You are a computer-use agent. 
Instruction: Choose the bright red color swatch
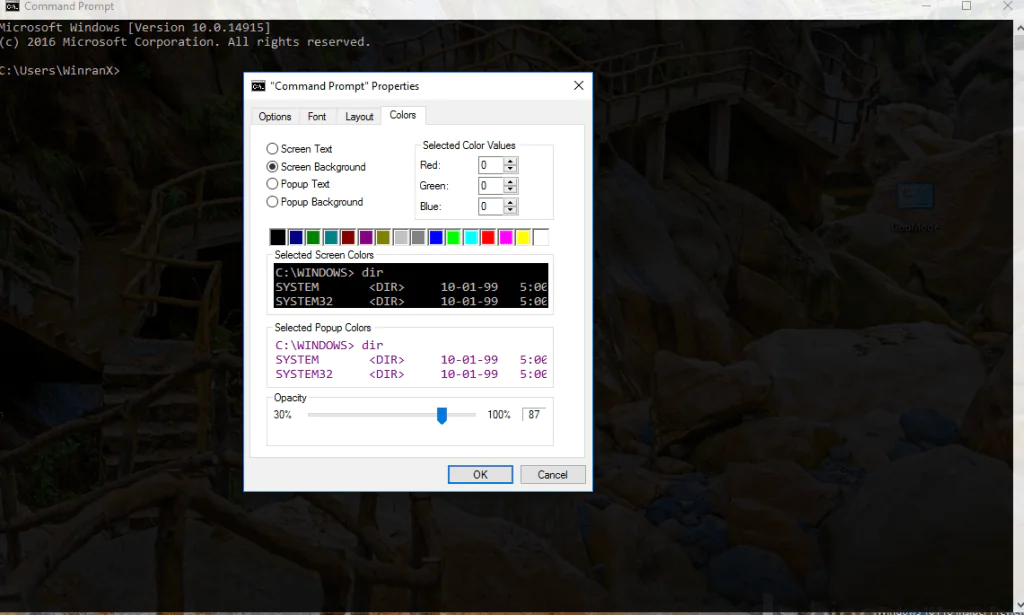(488, 237)
